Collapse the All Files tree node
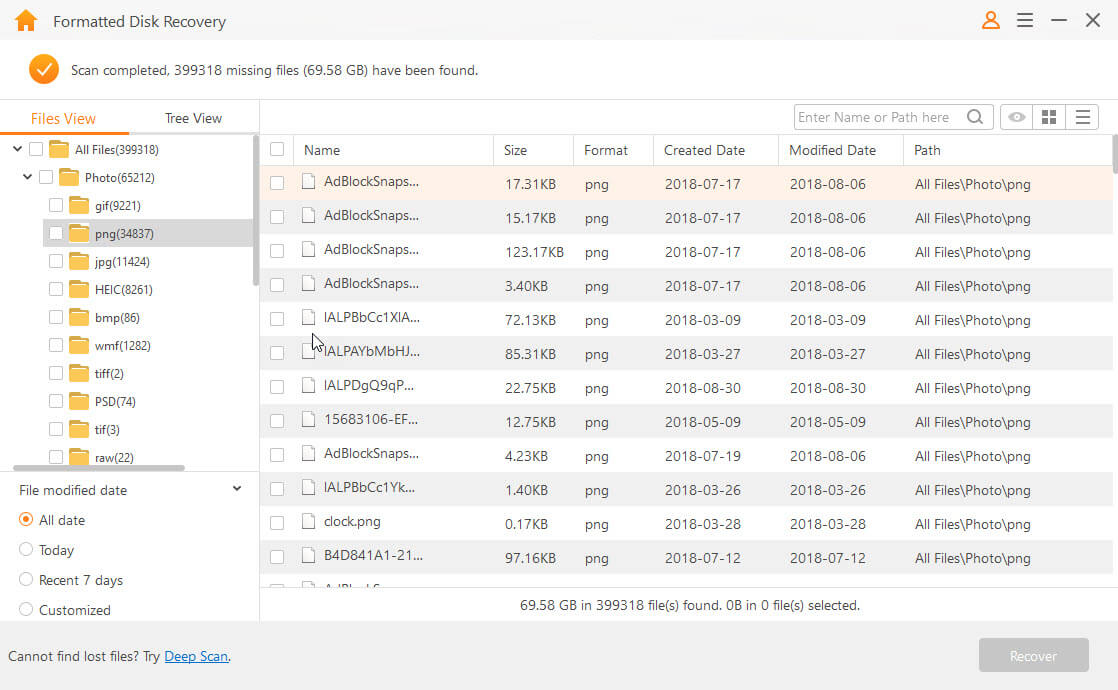Screen dimensions: 1118x690 17,148
